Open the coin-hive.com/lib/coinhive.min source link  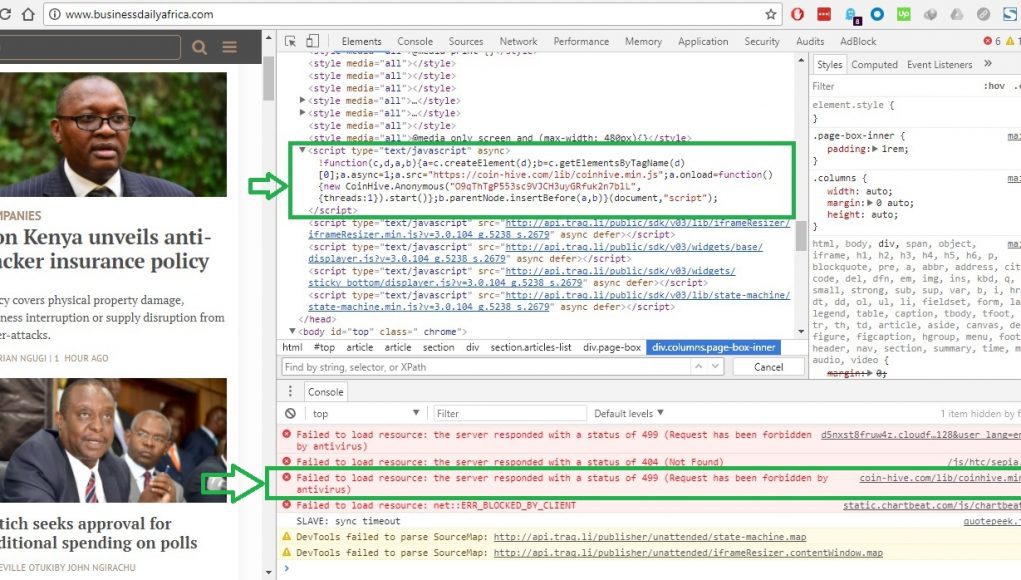coord(940,478)
